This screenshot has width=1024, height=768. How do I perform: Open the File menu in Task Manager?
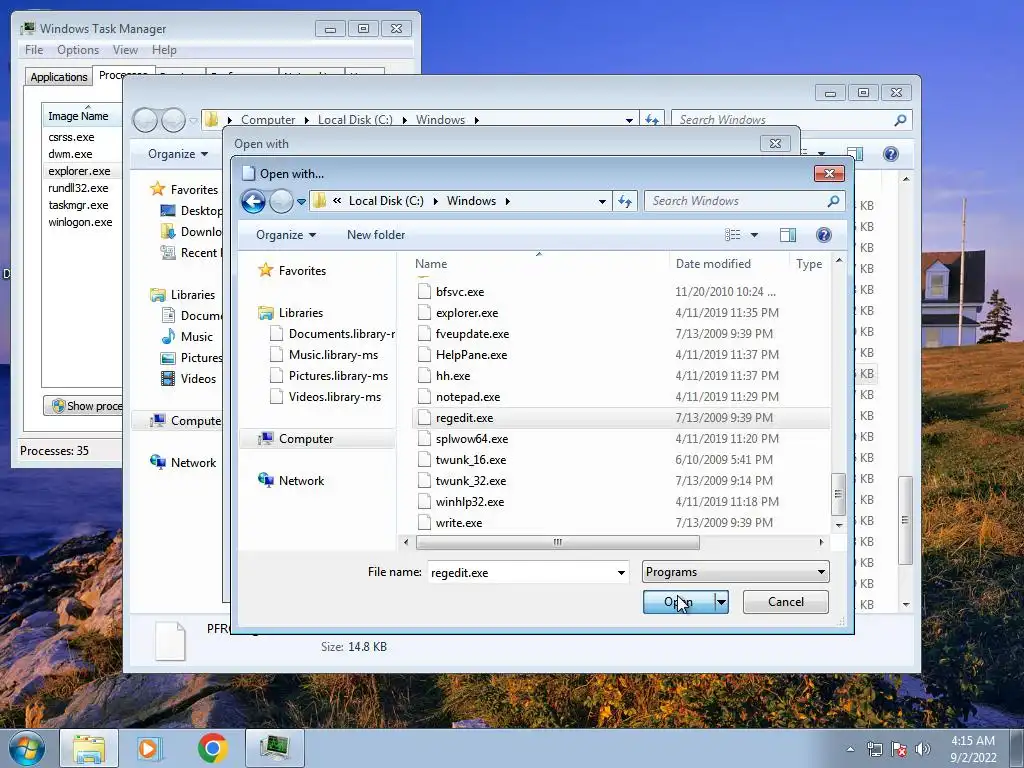pos(34,50)
